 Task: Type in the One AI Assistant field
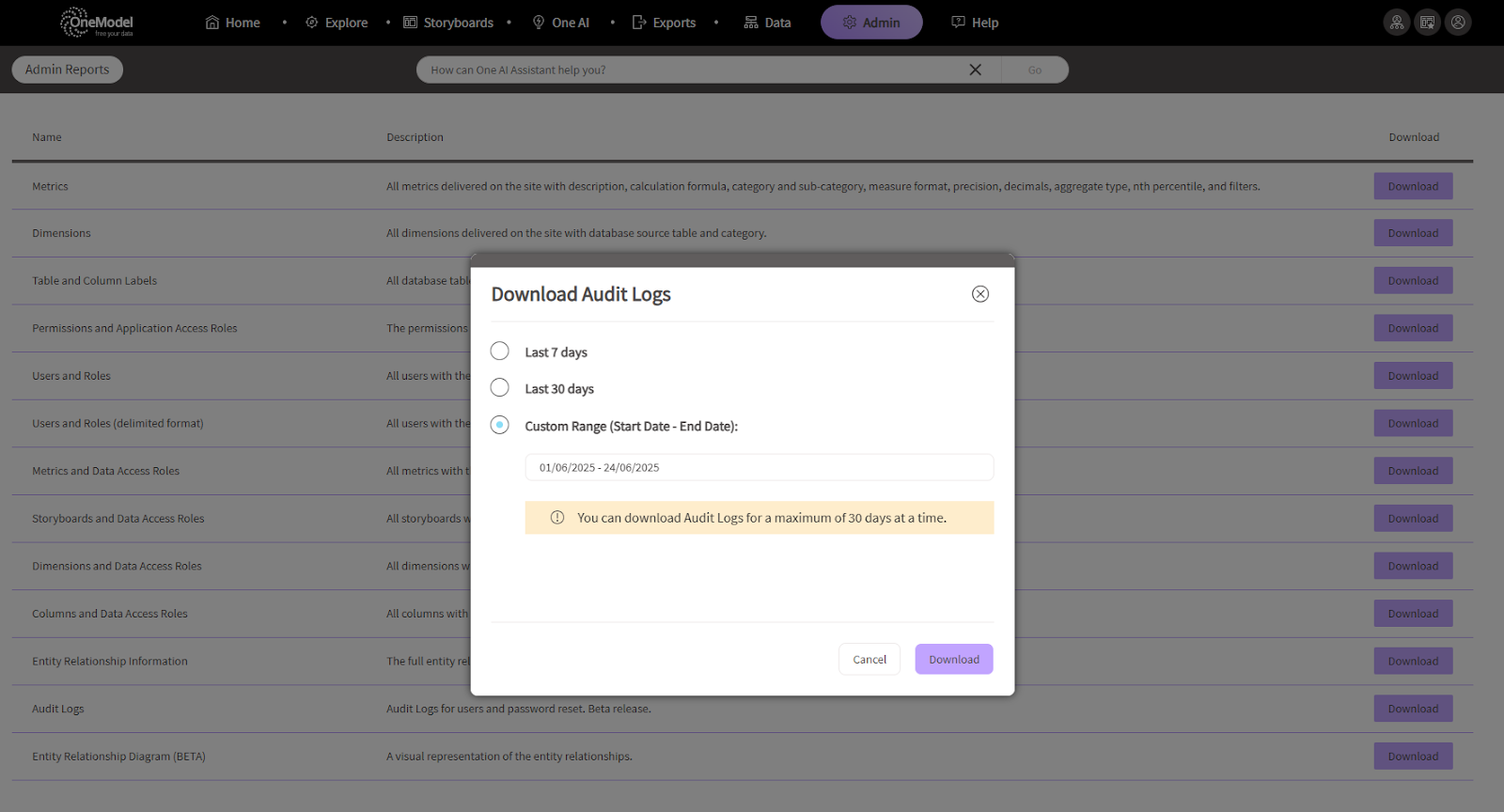[x=691, y=70]
